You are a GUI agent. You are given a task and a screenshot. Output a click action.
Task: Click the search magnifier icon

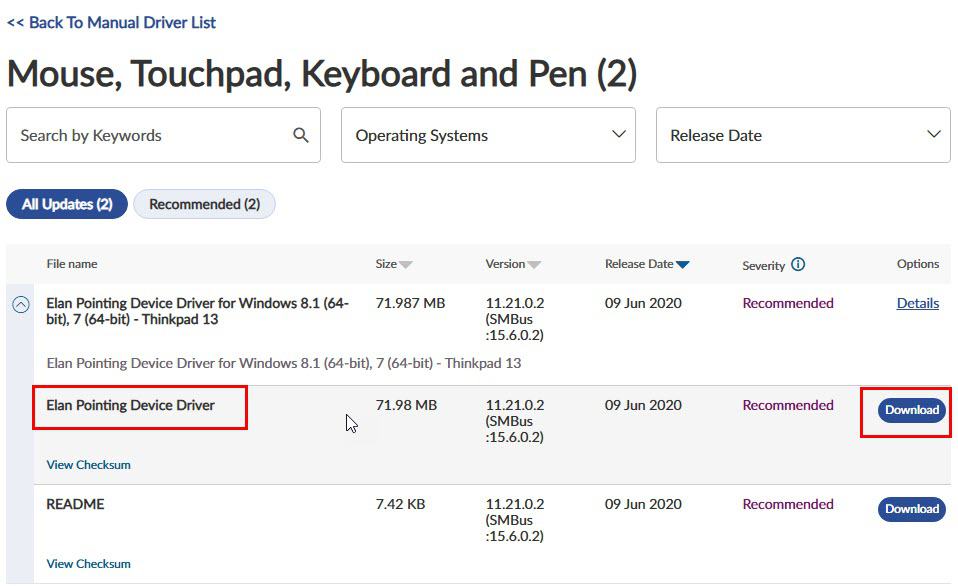pos(301,135)
